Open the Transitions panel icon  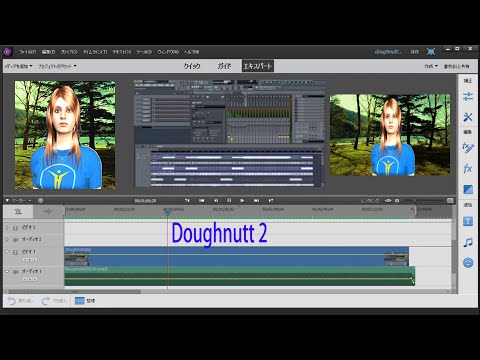(x=468, y=189)
